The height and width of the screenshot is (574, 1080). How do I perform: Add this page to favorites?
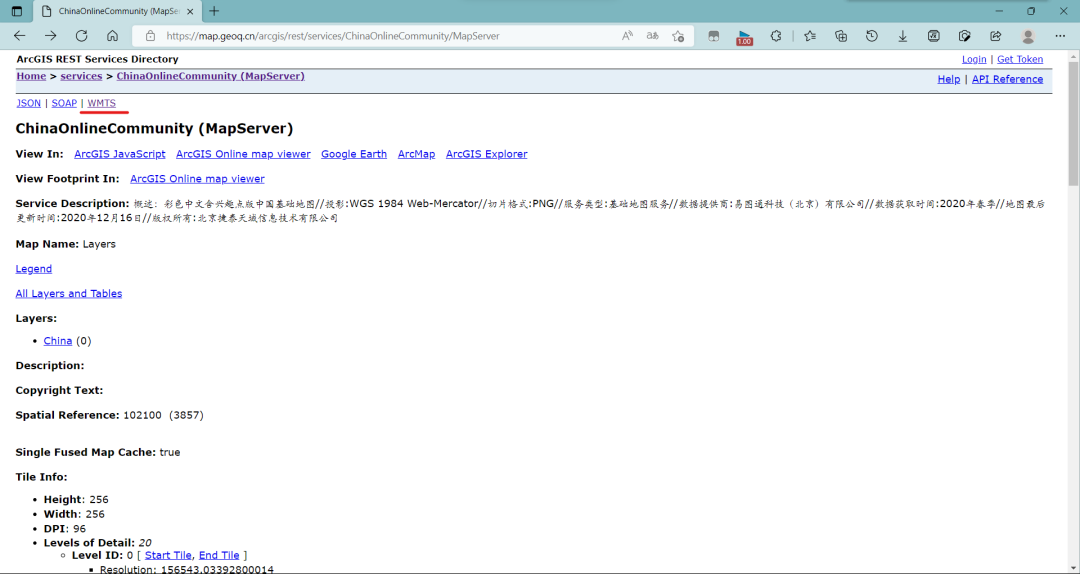[x=678, y=36]
